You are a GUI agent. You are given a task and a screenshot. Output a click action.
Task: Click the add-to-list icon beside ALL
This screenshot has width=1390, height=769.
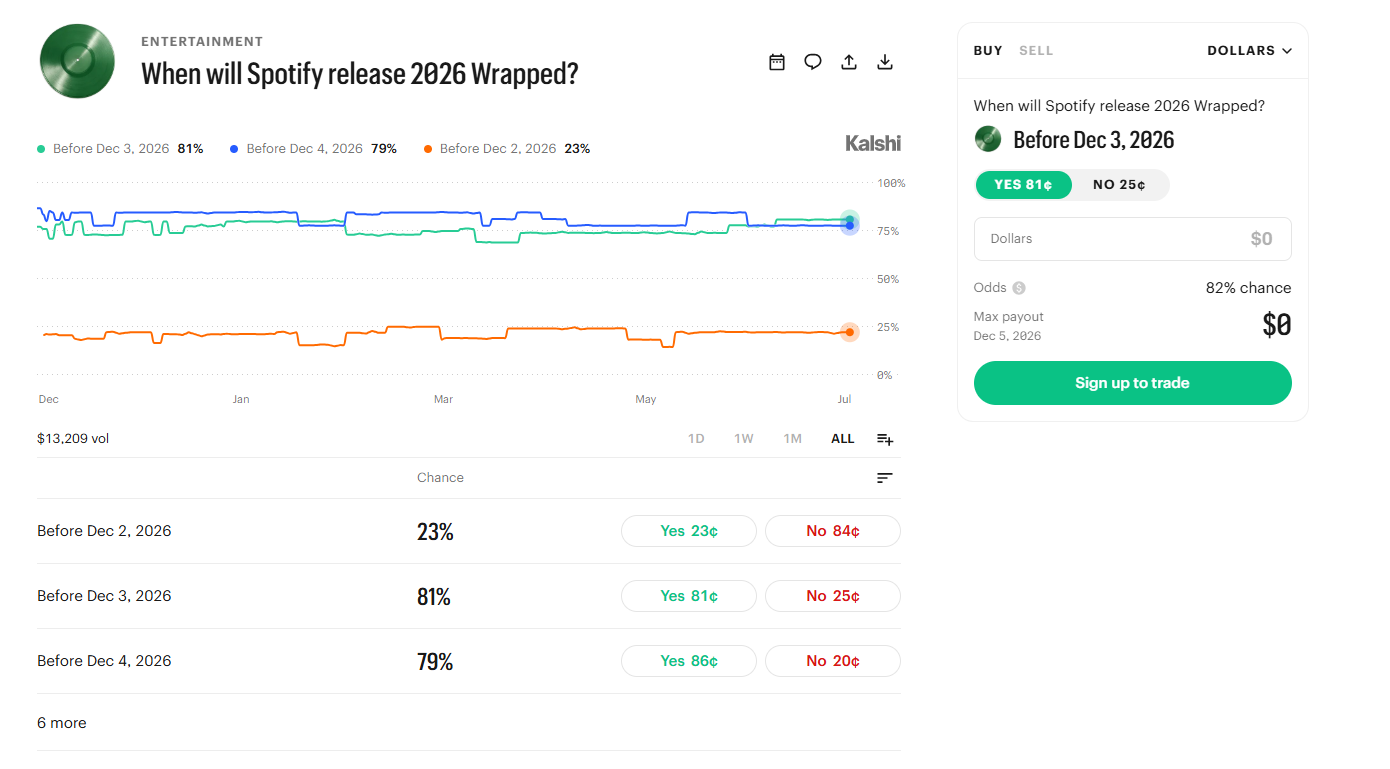pyautogui.click(x=885, y=439)
